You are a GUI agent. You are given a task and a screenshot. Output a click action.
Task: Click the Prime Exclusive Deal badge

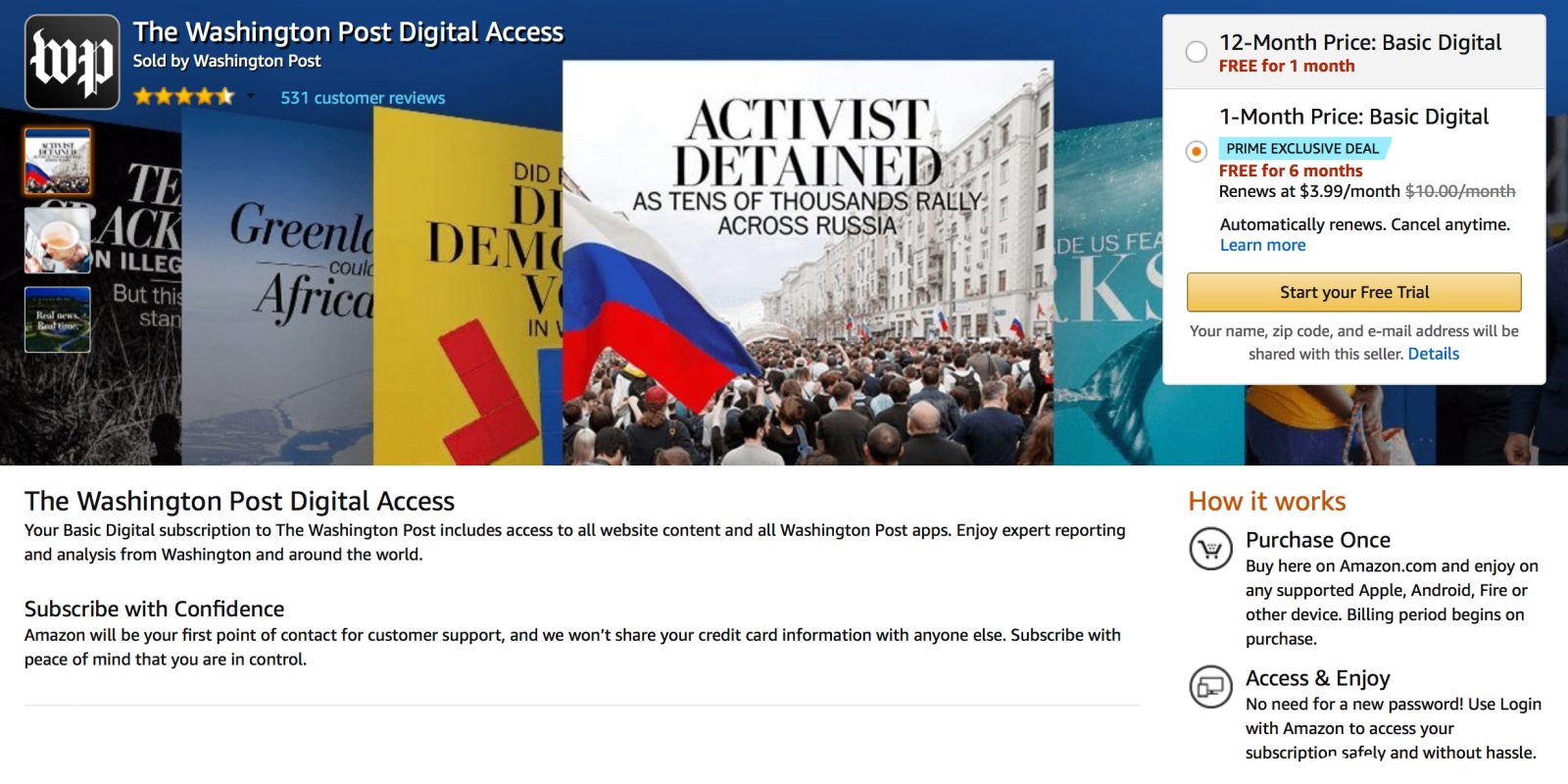pyautogui.click(x=1303, y=148)
